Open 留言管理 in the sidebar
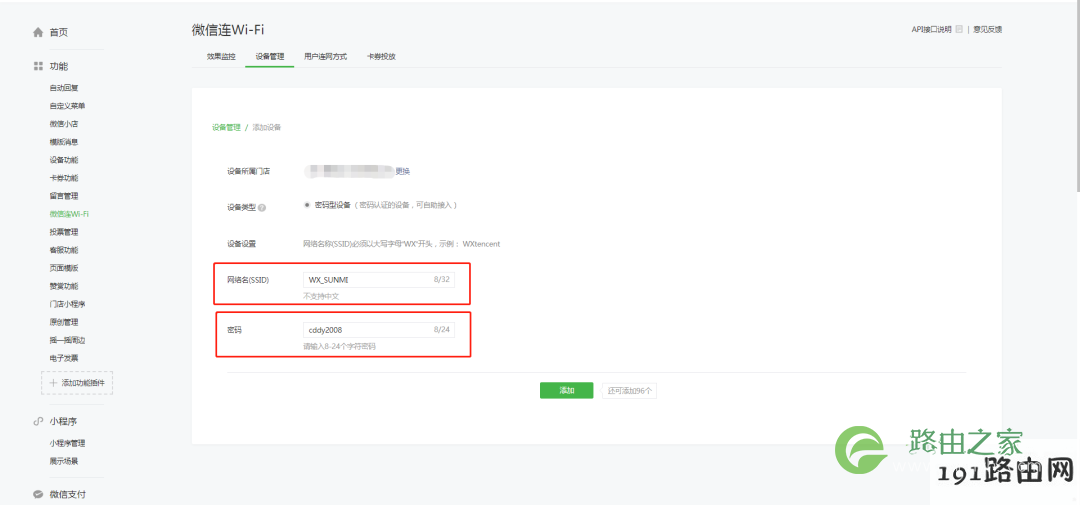Image resolution: width=1080 pixels, height=505 pixels. coord(63,196)
